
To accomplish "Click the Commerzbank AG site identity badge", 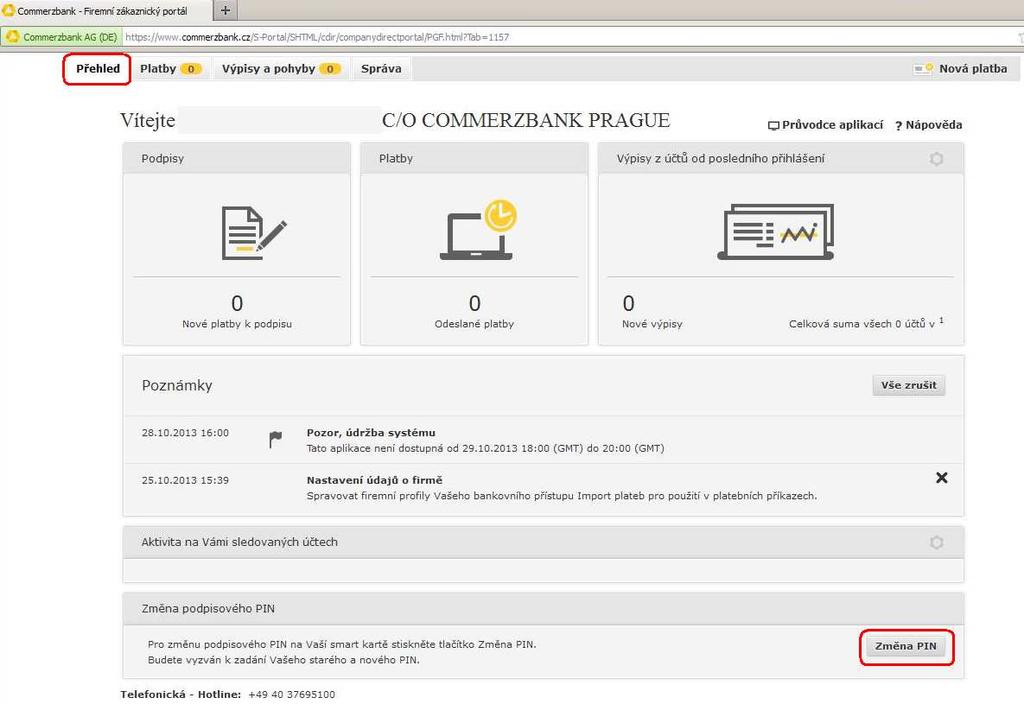I will (x=61, y=37).
